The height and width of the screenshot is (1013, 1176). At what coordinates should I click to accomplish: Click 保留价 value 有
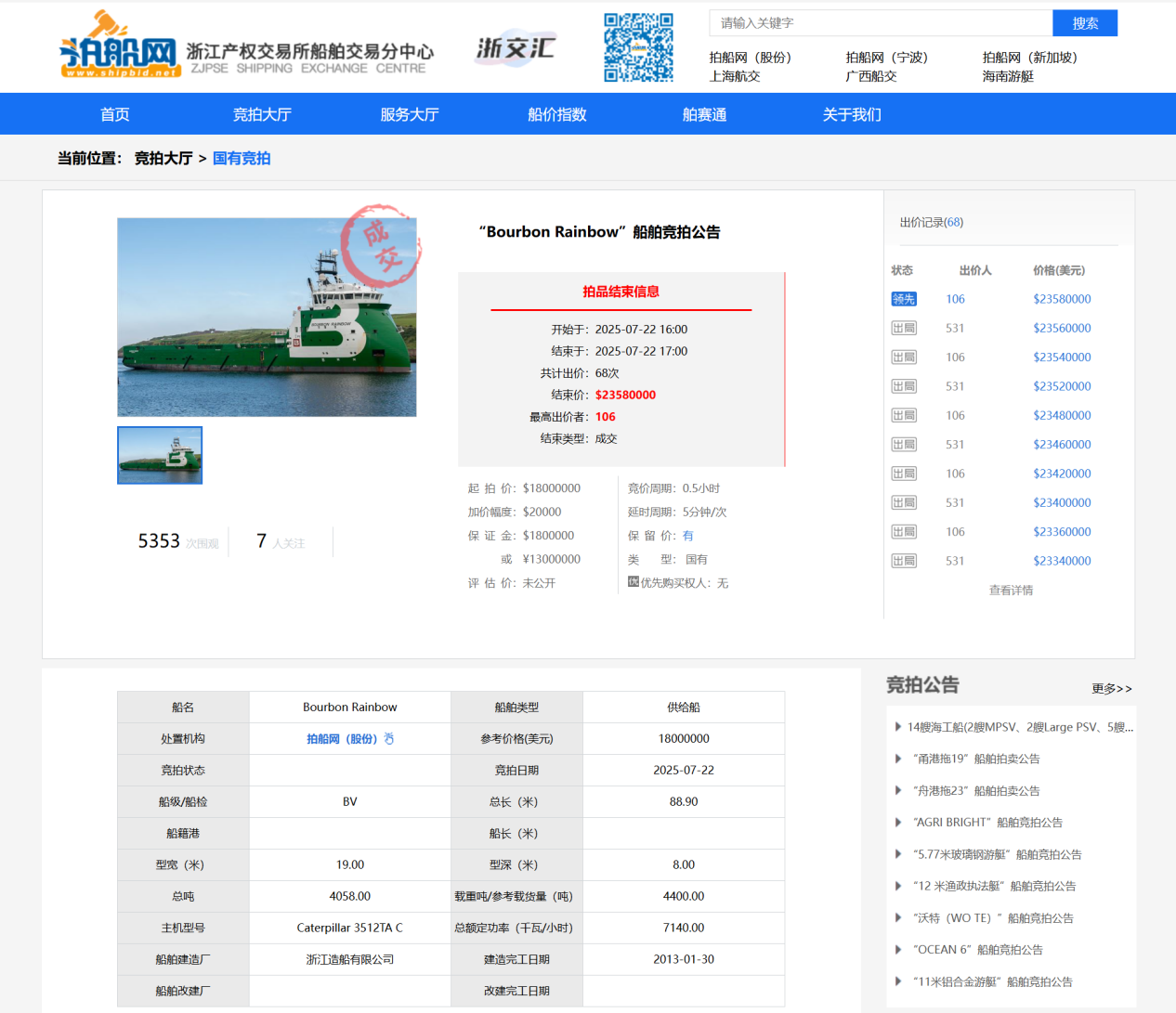[688, 536]
